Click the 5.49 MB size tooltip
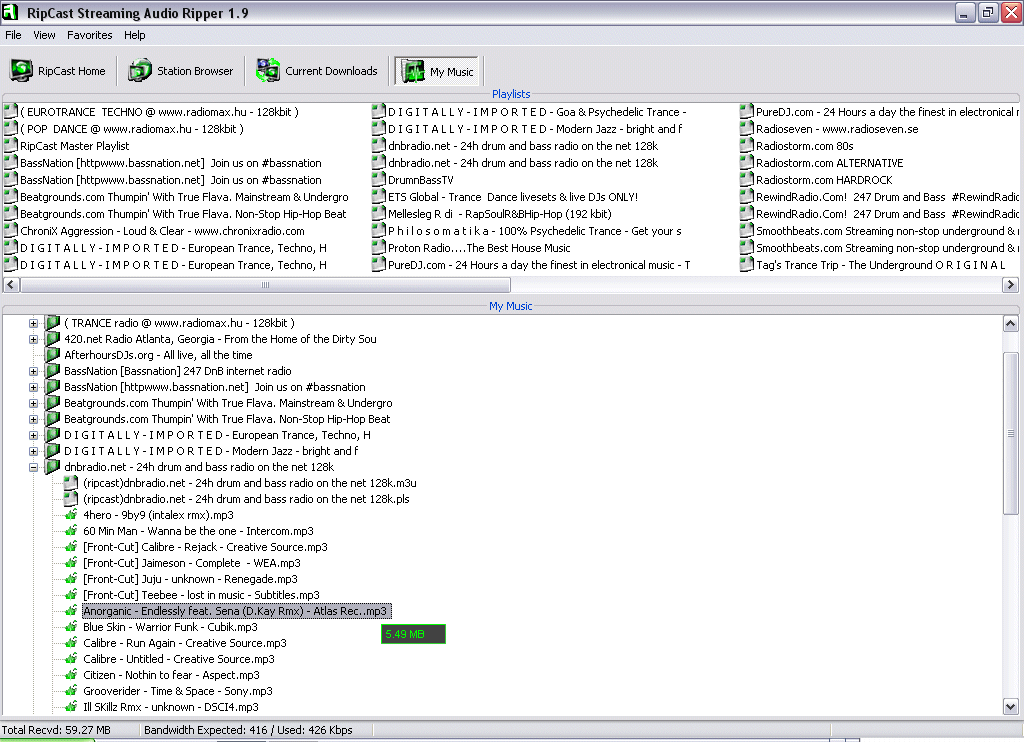The image size is (1024, 742). tap(413, 634)
